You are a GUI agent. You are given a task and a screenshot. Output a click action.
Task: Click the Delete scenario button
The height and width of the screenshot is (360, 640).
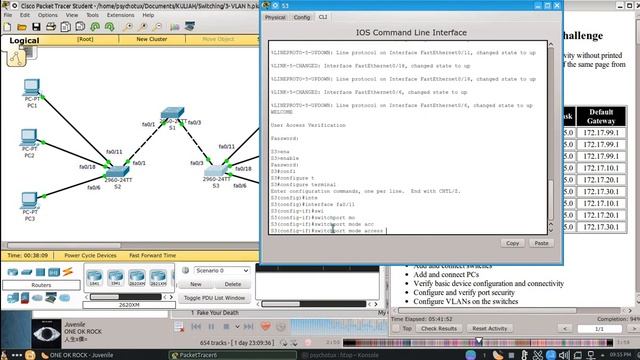[233, 284]
